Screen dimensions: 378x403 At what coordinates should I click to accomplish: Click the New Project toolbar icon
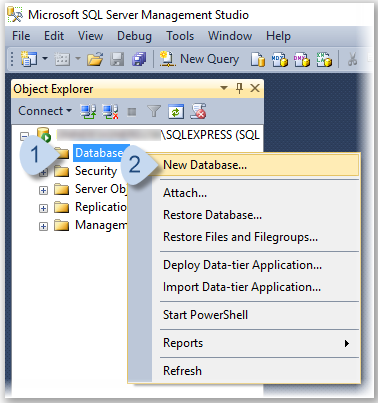pyautogui.click(x=29, y=59)
